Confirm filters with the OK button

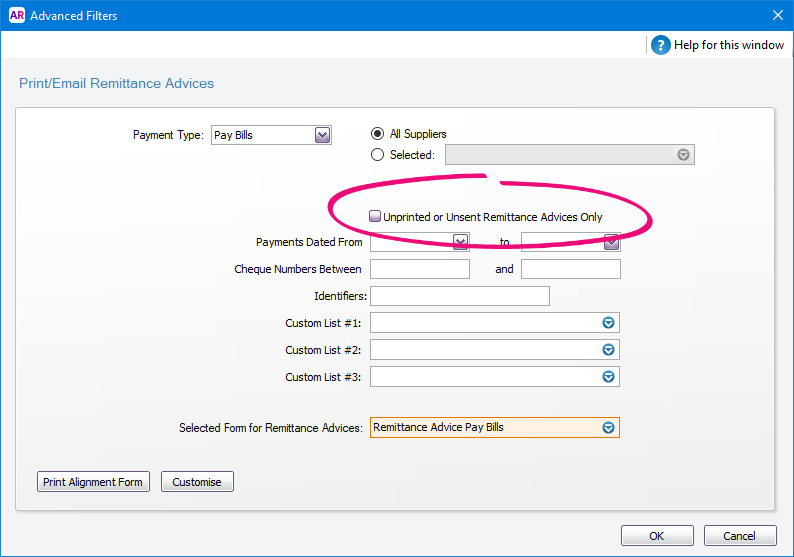click(657, 536)
